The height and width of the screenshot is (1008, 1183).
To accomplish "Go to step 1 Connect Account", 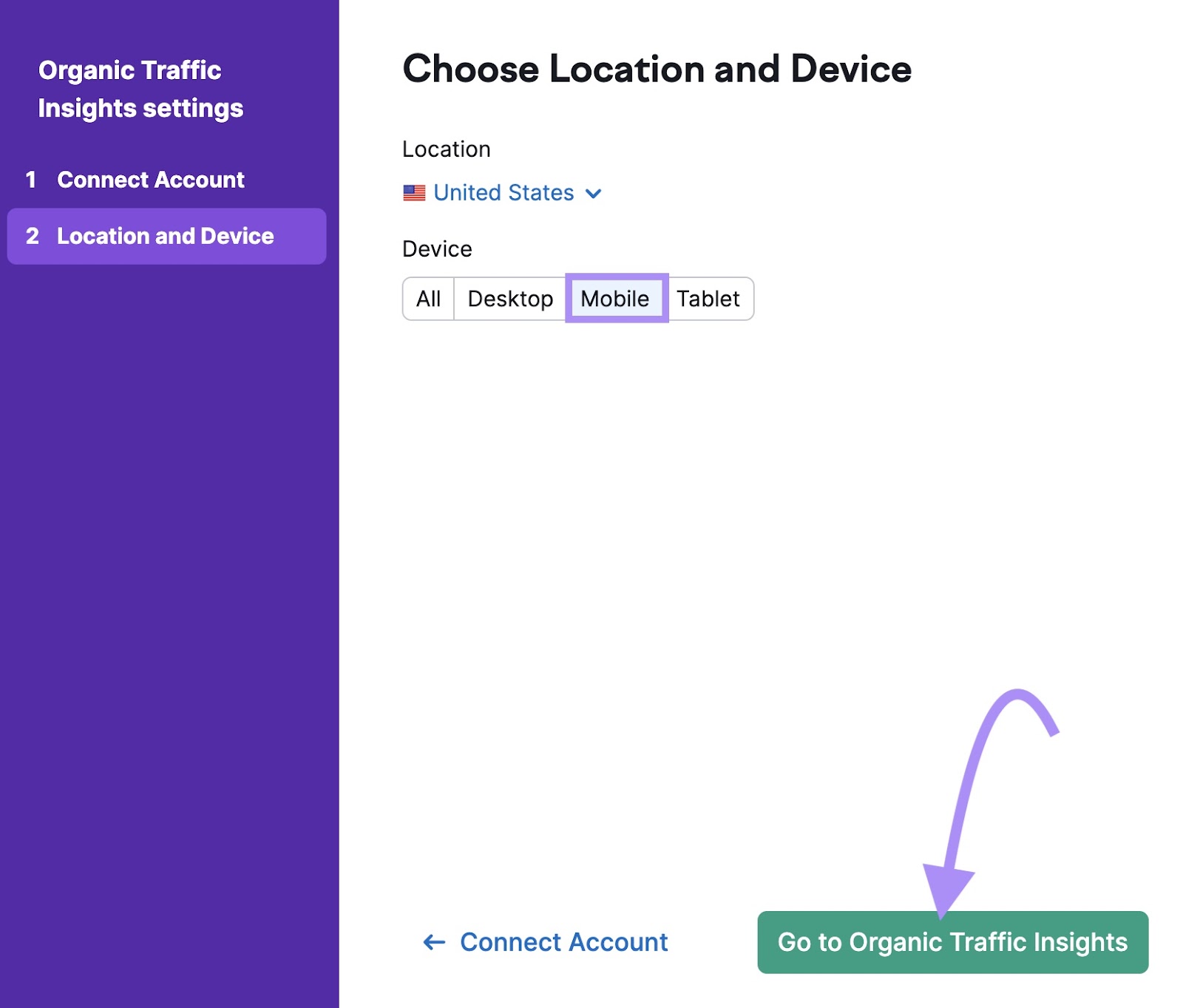I will [151, 180].
